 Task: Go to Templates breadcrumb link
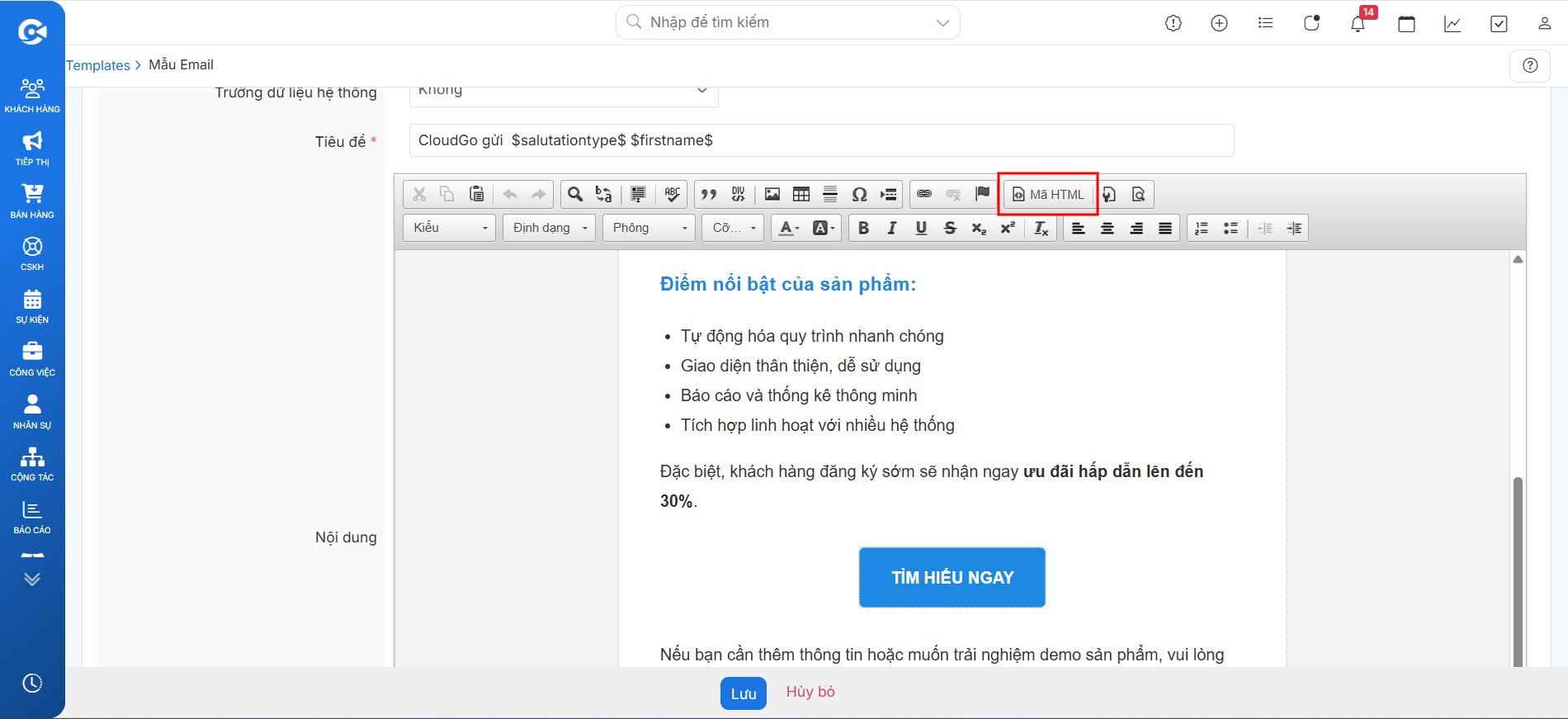tap(98, 65)
